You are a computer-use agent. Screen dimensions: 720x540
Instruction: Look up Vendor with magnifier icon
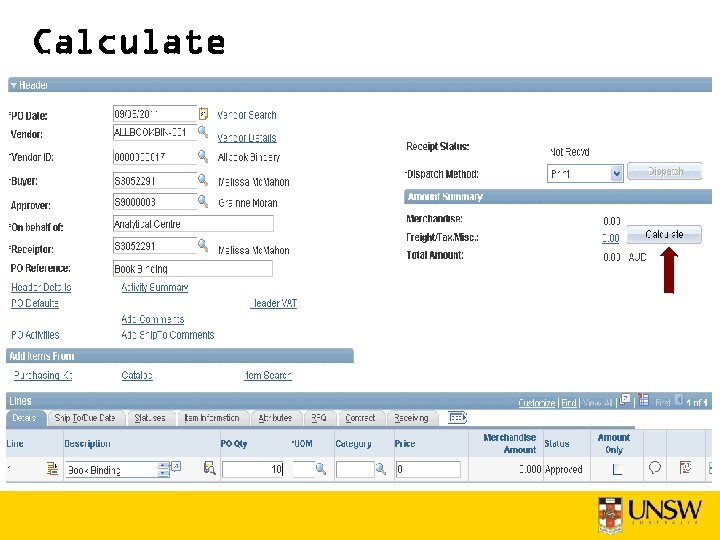202,132
